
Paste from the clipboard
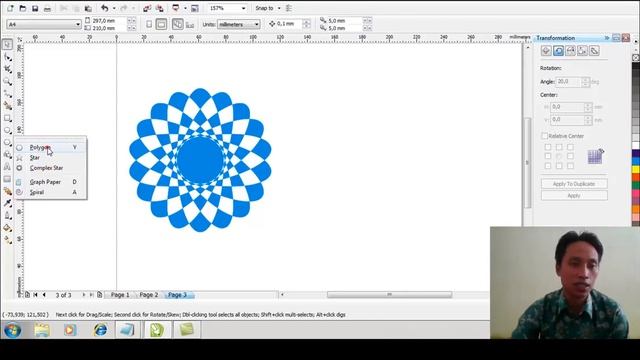tap(88, 8)
